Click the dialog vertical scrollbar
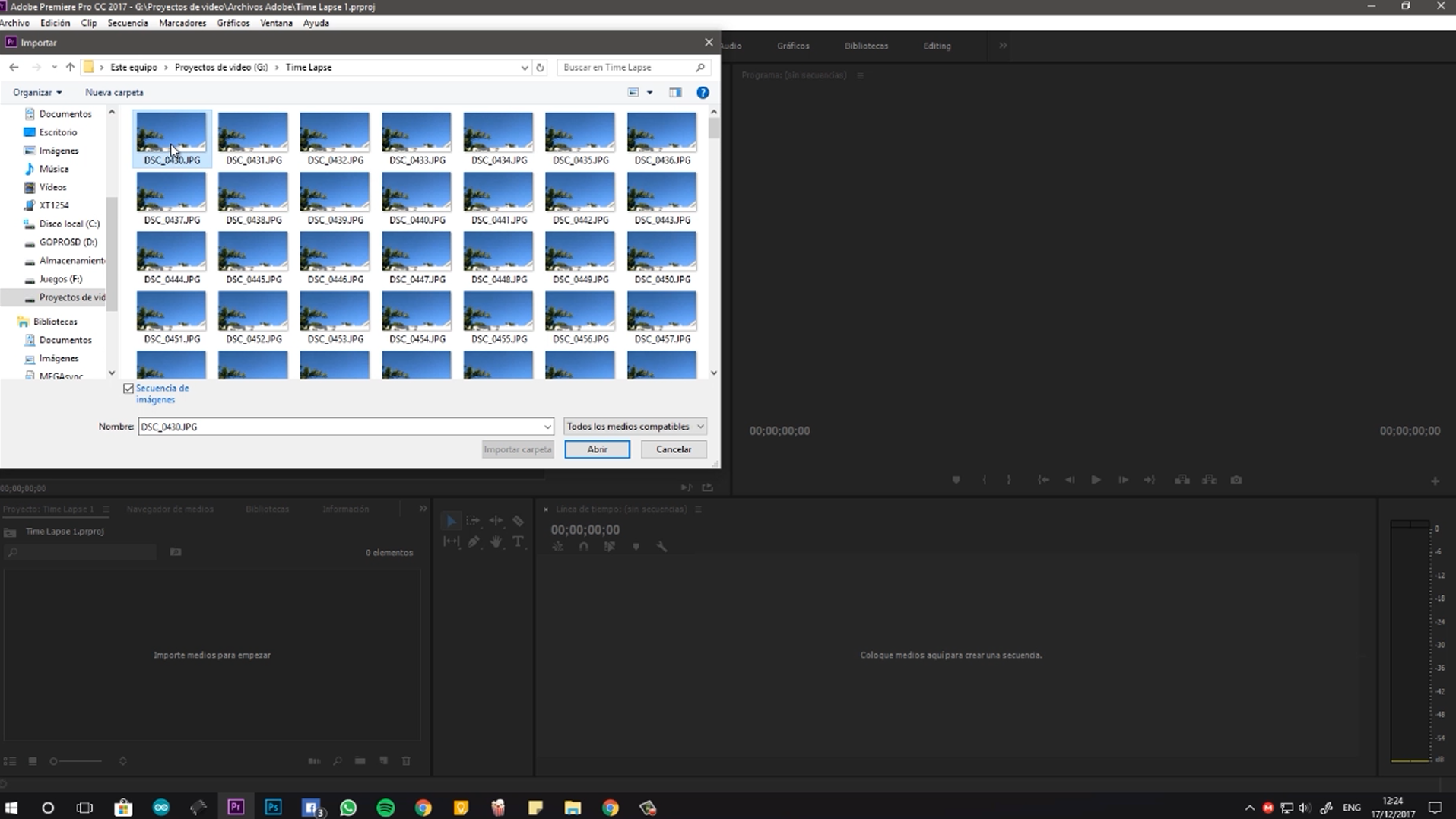 coord(713,243)
